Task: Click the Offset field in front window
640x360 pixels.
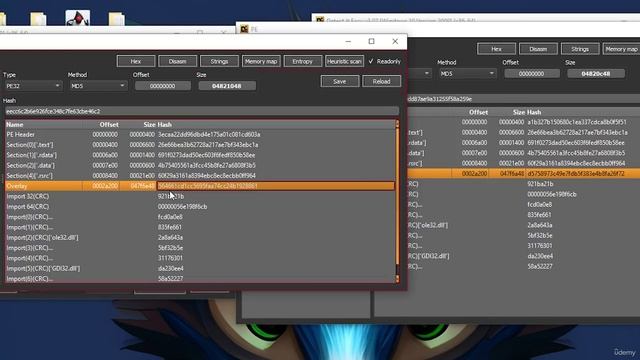Action: (162, 86)
